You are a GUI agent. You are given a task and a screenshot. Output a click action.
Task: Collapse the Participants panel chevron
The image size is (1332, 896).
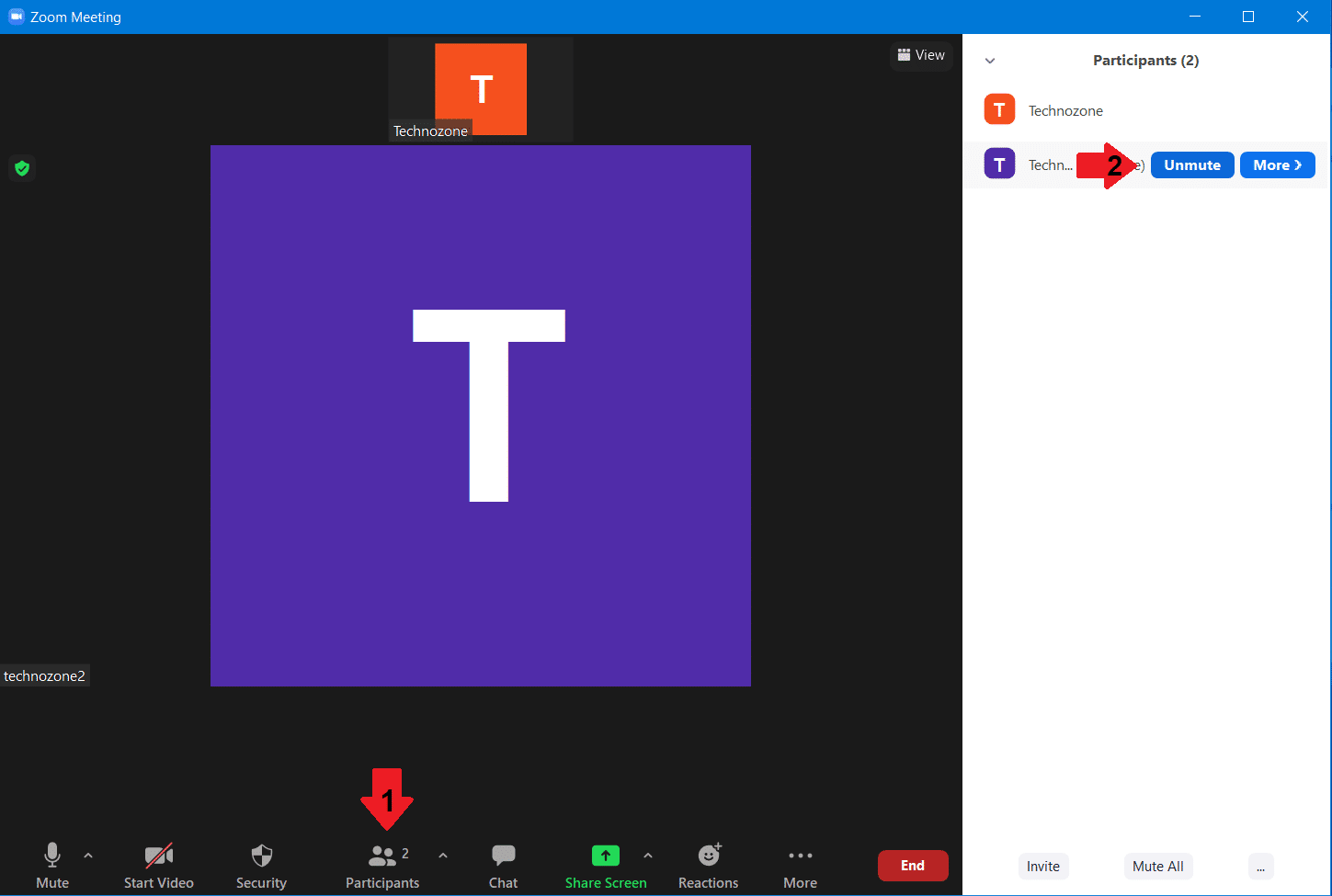tap(990, 61)
